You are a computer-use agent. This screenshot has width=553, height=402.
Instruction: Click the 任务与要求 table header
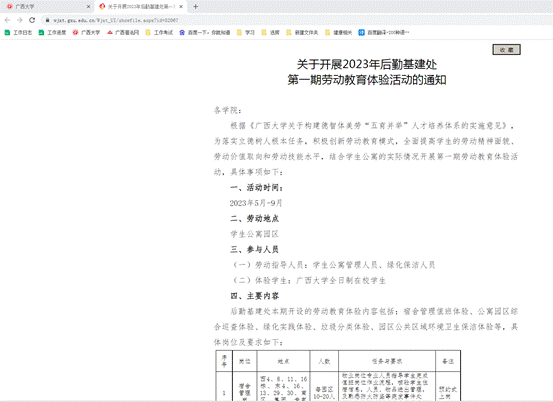click(387, 361)
